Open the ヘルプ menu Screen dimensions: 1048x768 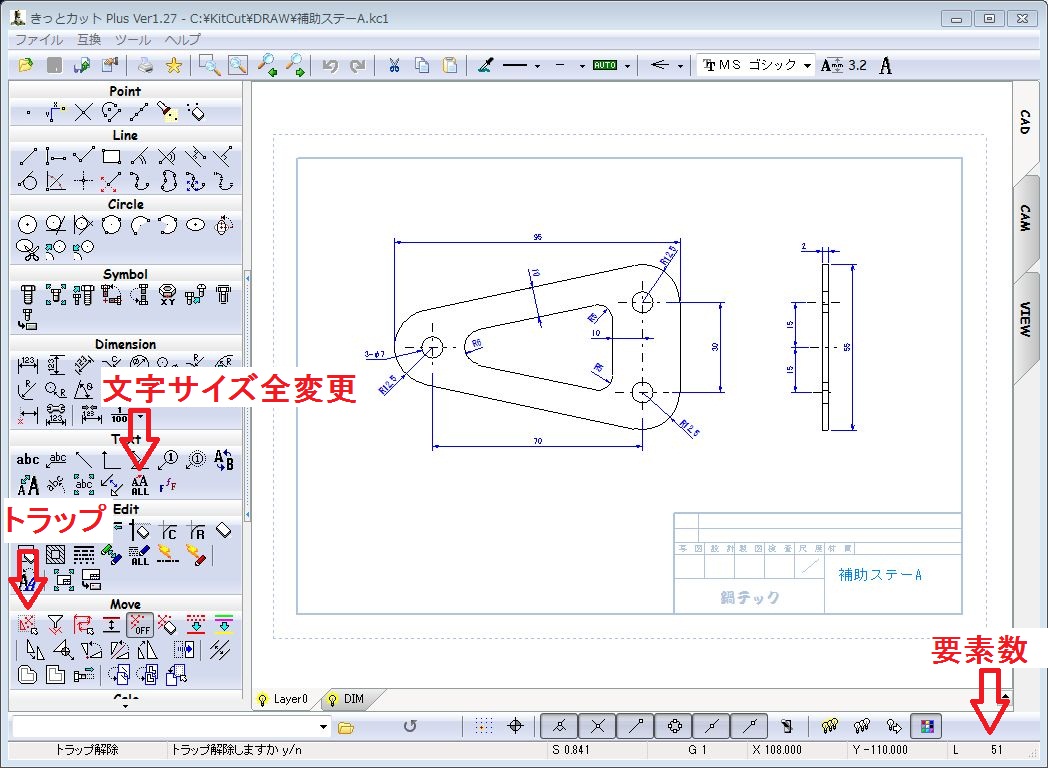(x=182, y=39)
